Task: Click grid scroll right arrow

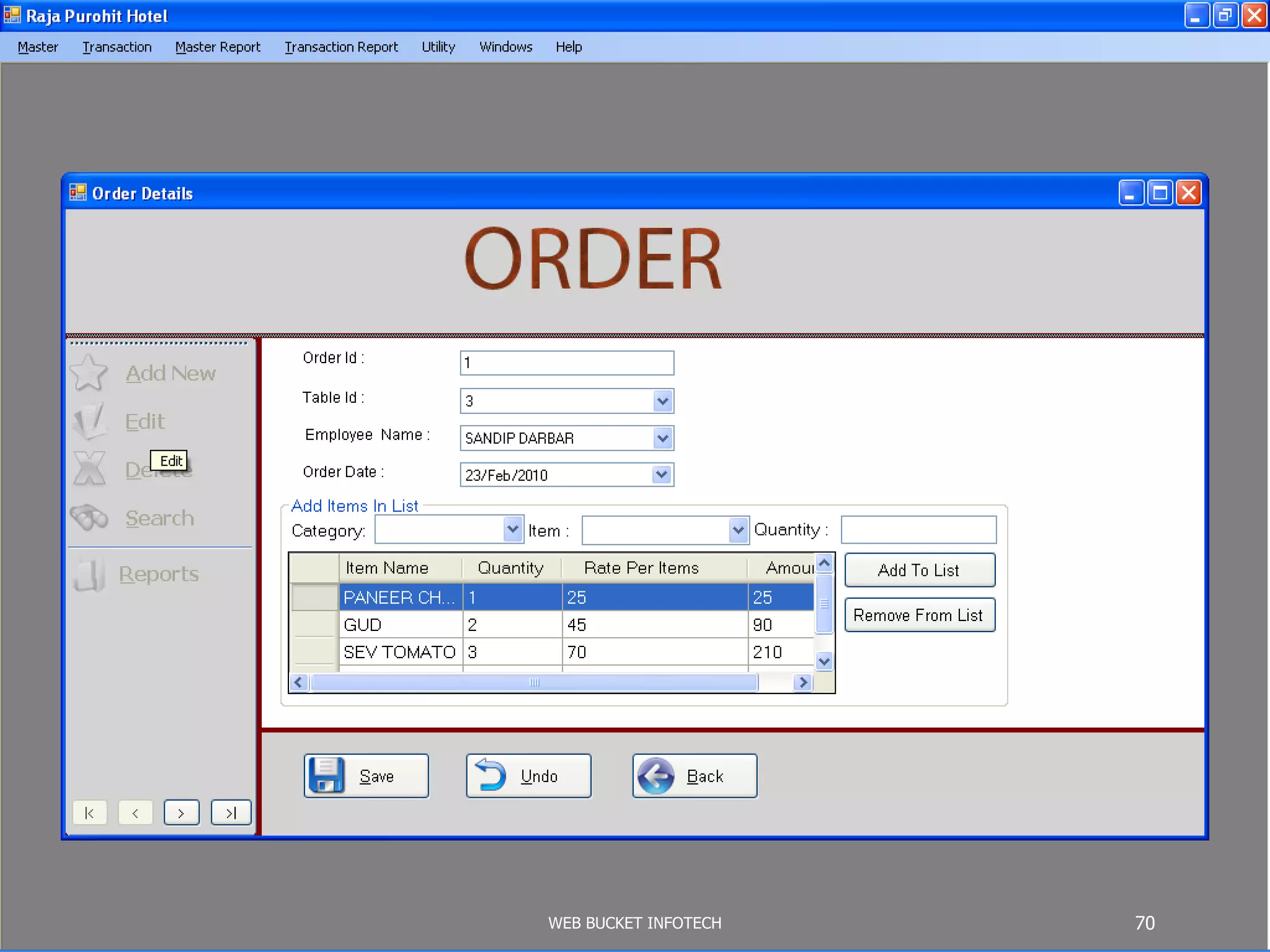Action: 803,682
